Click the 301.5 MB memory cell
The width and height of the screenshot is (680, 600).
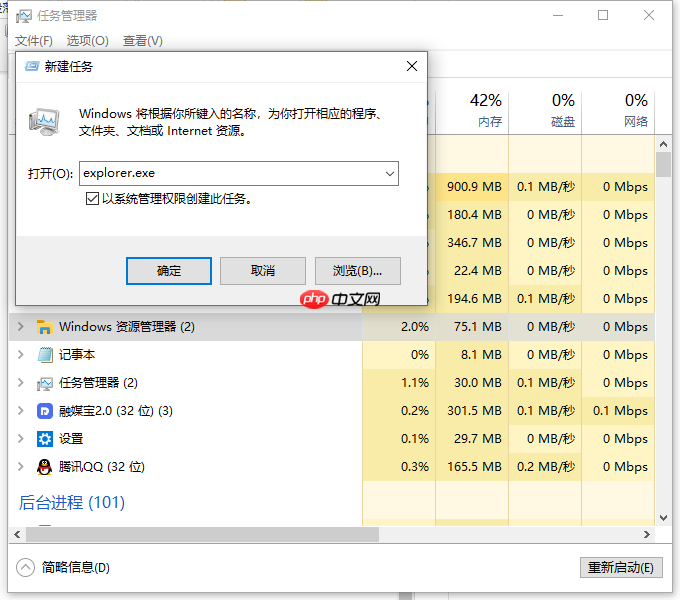point(474,411)
